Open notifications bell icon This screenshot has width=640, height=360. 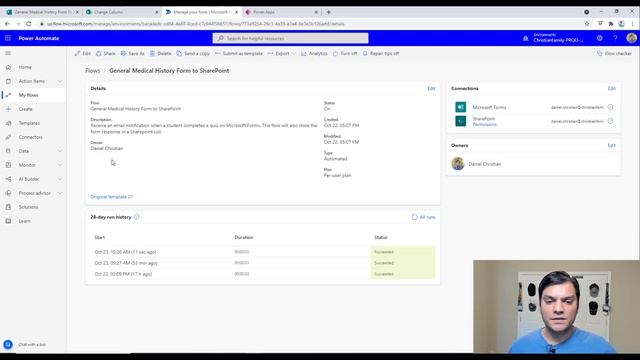(525, 38)
